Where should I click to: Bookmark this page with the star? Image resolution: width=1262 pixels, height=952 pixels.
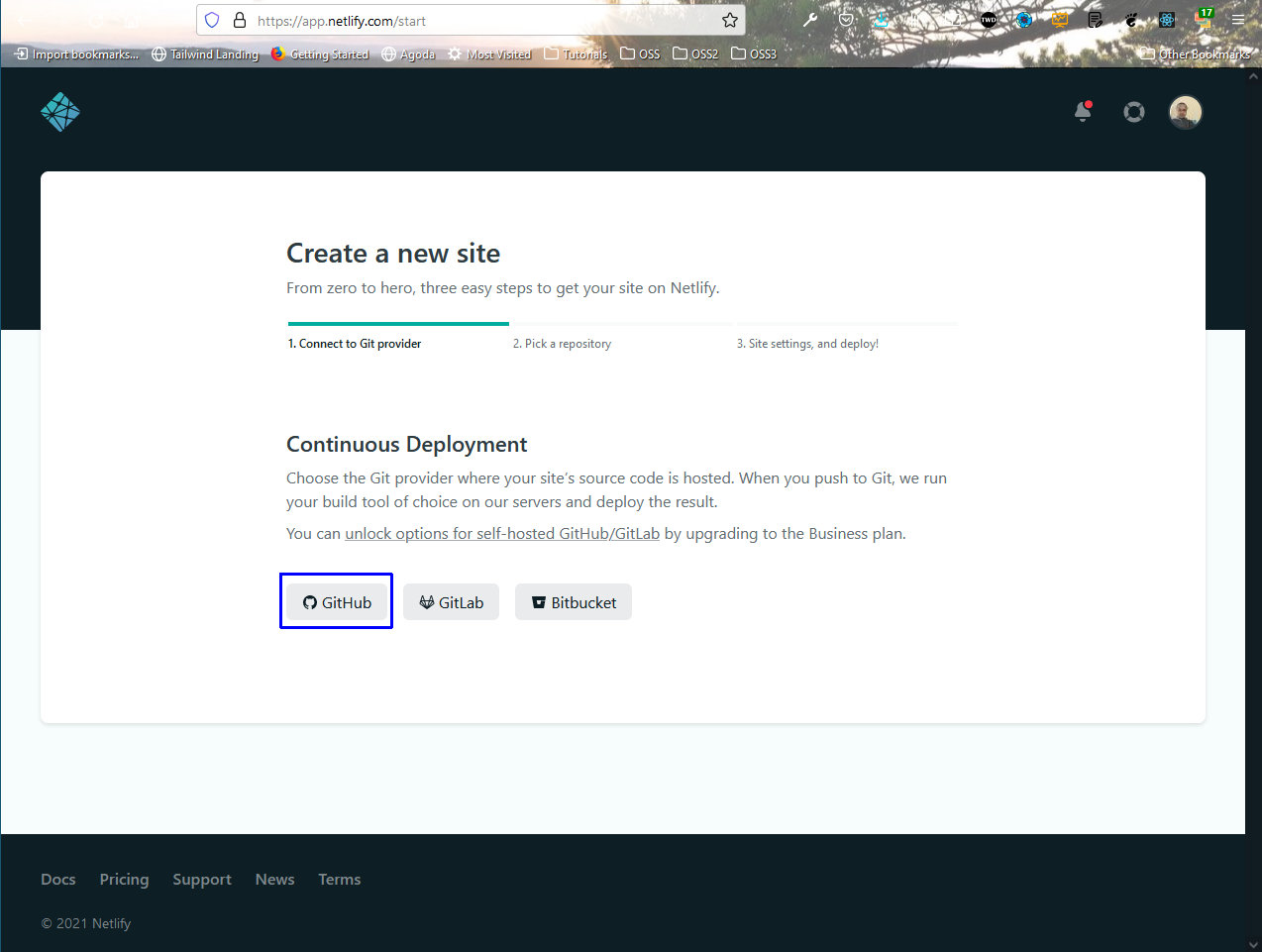coord(730,20)
